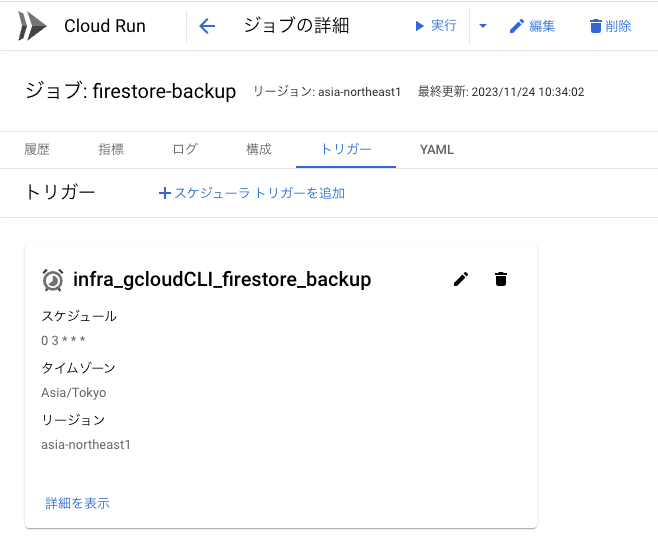Delete the infra_gcloudCLI_firestore_backup trigger trash icon
658x557 pixels.
click(501, 279)
